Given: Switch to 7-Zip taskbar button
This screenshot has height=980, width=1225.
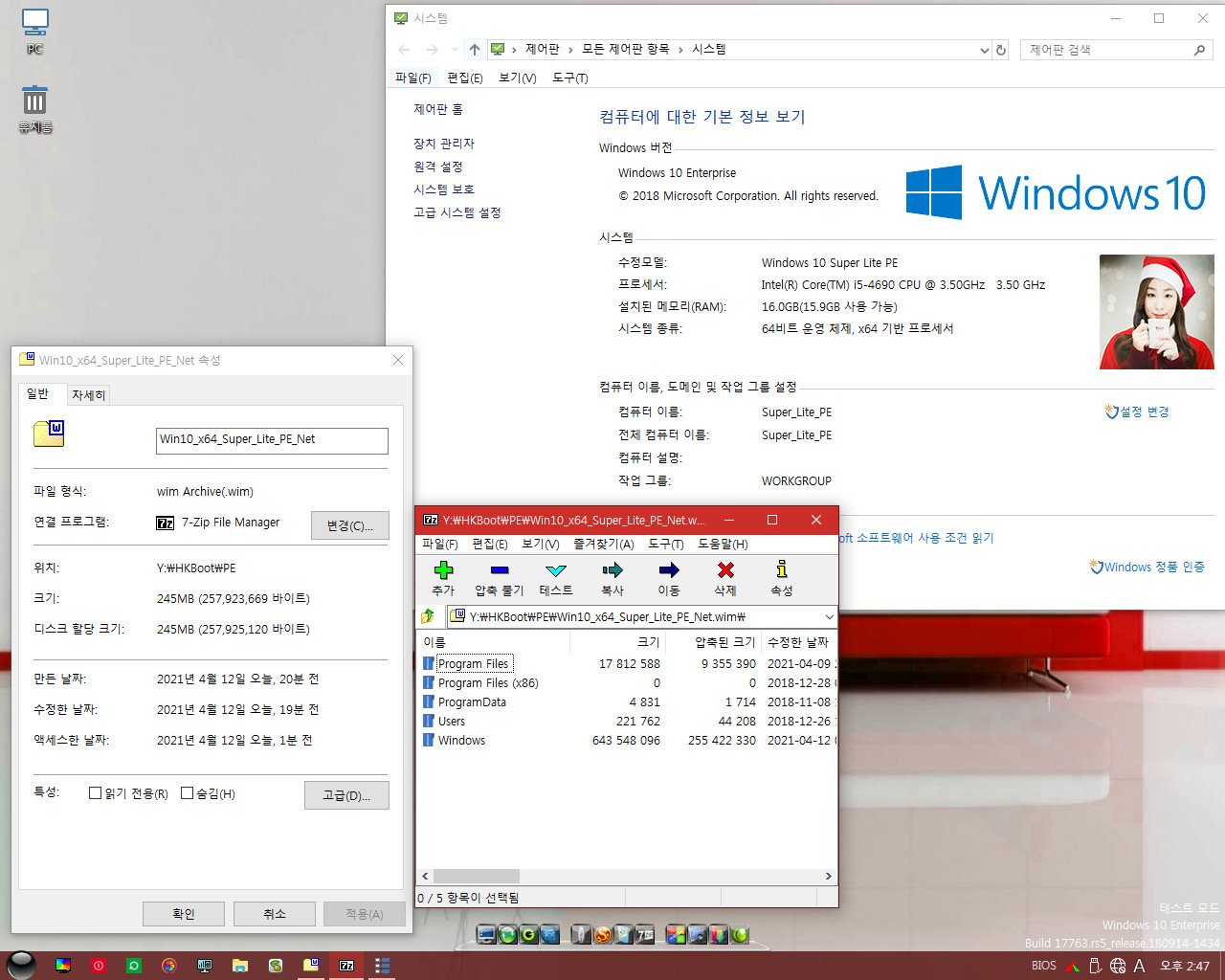Looking at the screenshot, I should [346, 966].
